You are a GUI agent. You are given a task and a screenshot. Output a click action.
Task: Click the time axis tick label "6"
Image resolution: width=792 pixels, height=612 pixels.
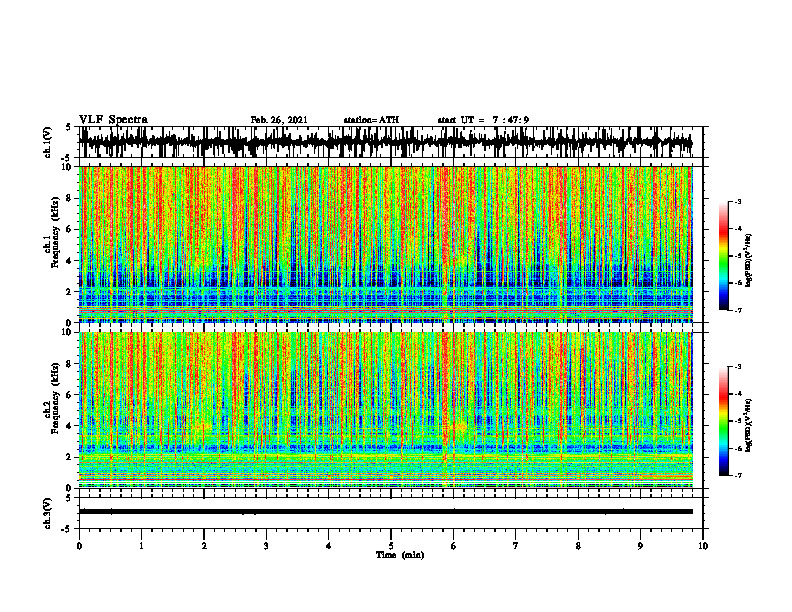point(454,546)
